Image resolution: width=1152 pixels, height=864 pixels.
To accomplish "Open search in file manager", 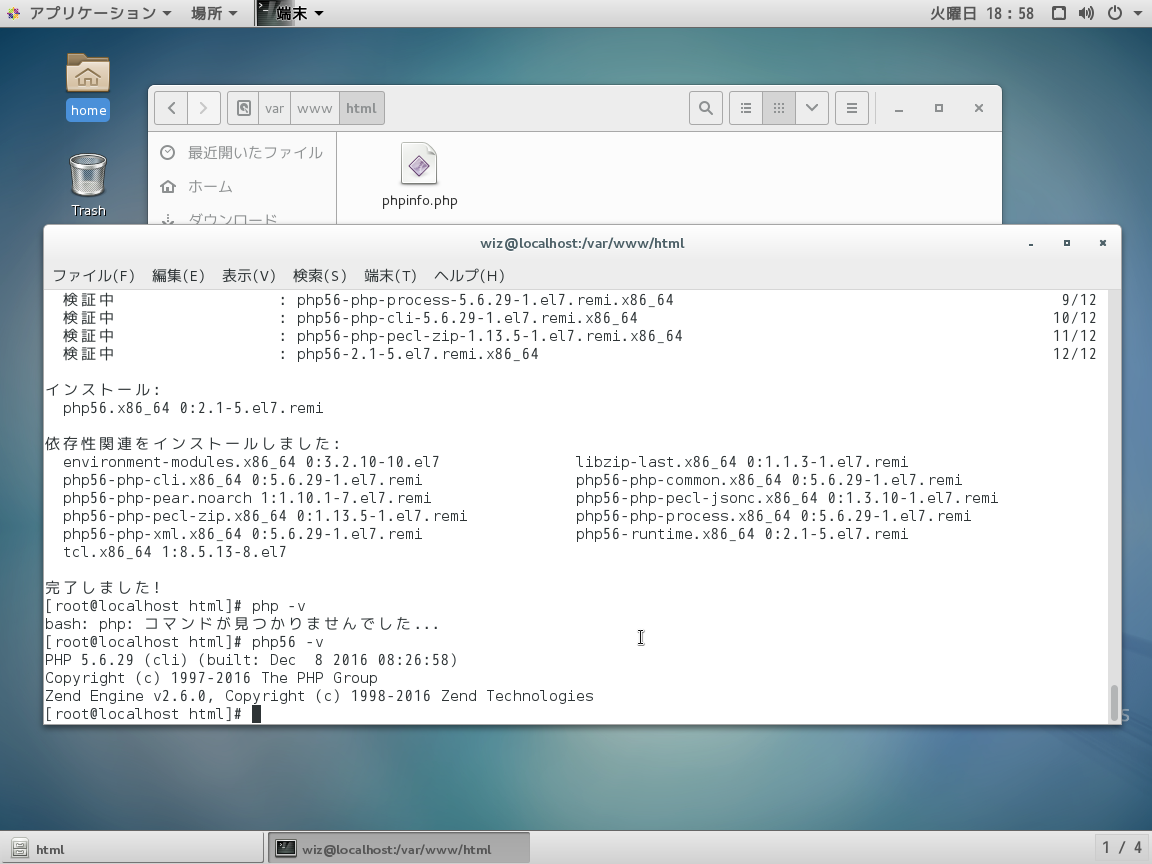I will 705,108.
